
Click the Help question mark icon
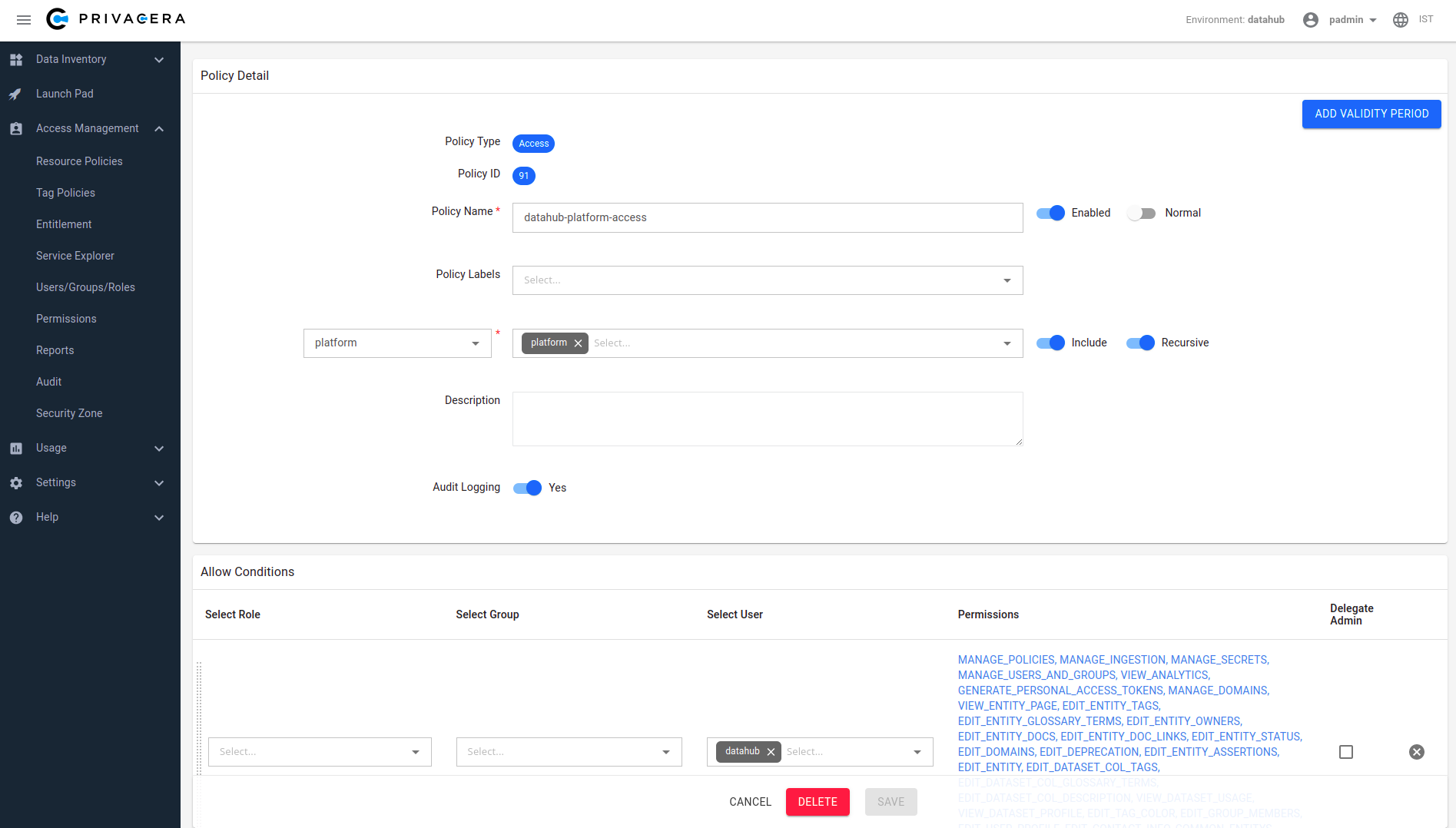tap(15, 517)
